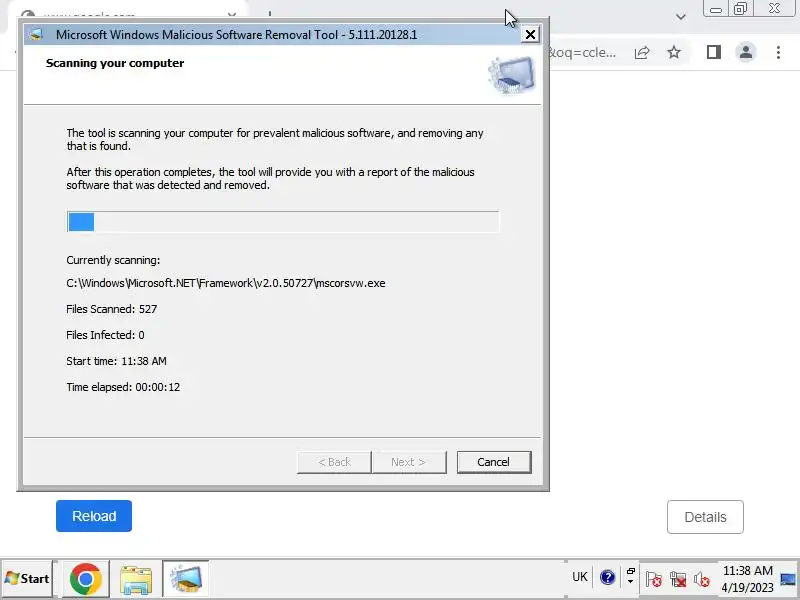This screenshot has width=800, height=600.
Task: Click the show desktop monitor icon
Action: coord(788,579)
